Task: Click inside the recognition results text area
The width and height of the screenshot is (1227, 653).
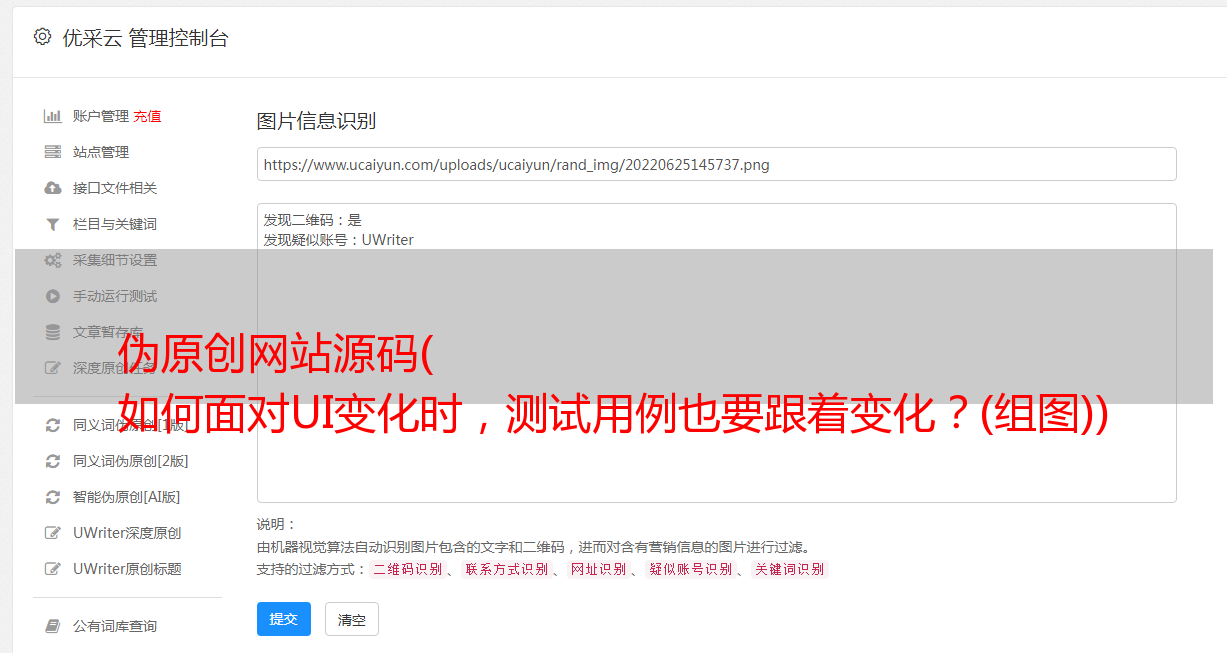Action: click(x=716, y=352)
